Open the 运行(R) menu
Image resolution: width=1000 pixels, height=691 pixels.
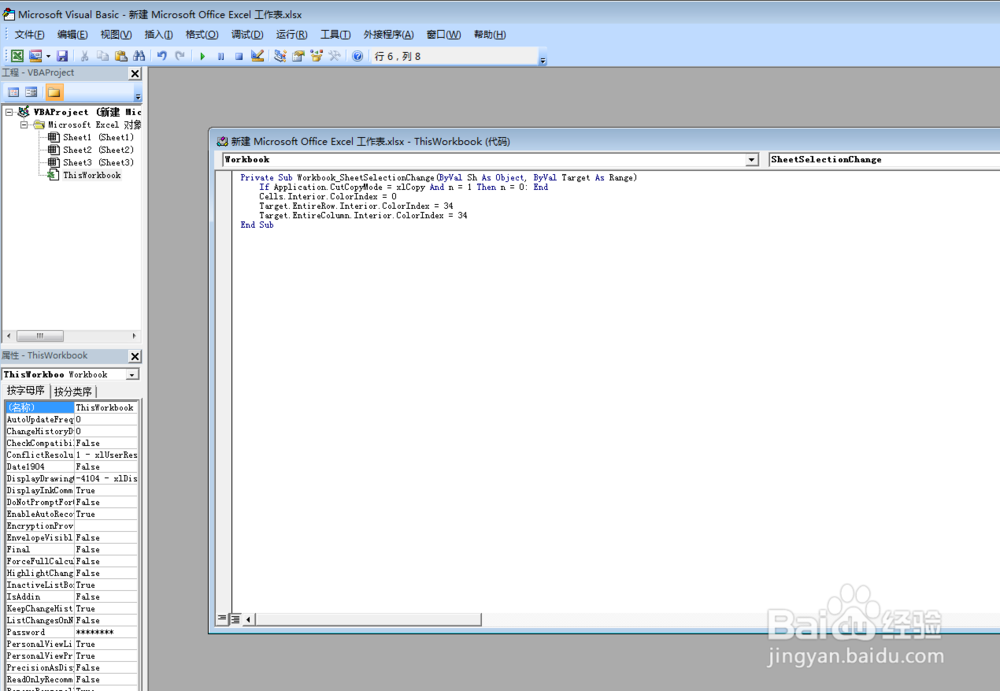point(291,34)
